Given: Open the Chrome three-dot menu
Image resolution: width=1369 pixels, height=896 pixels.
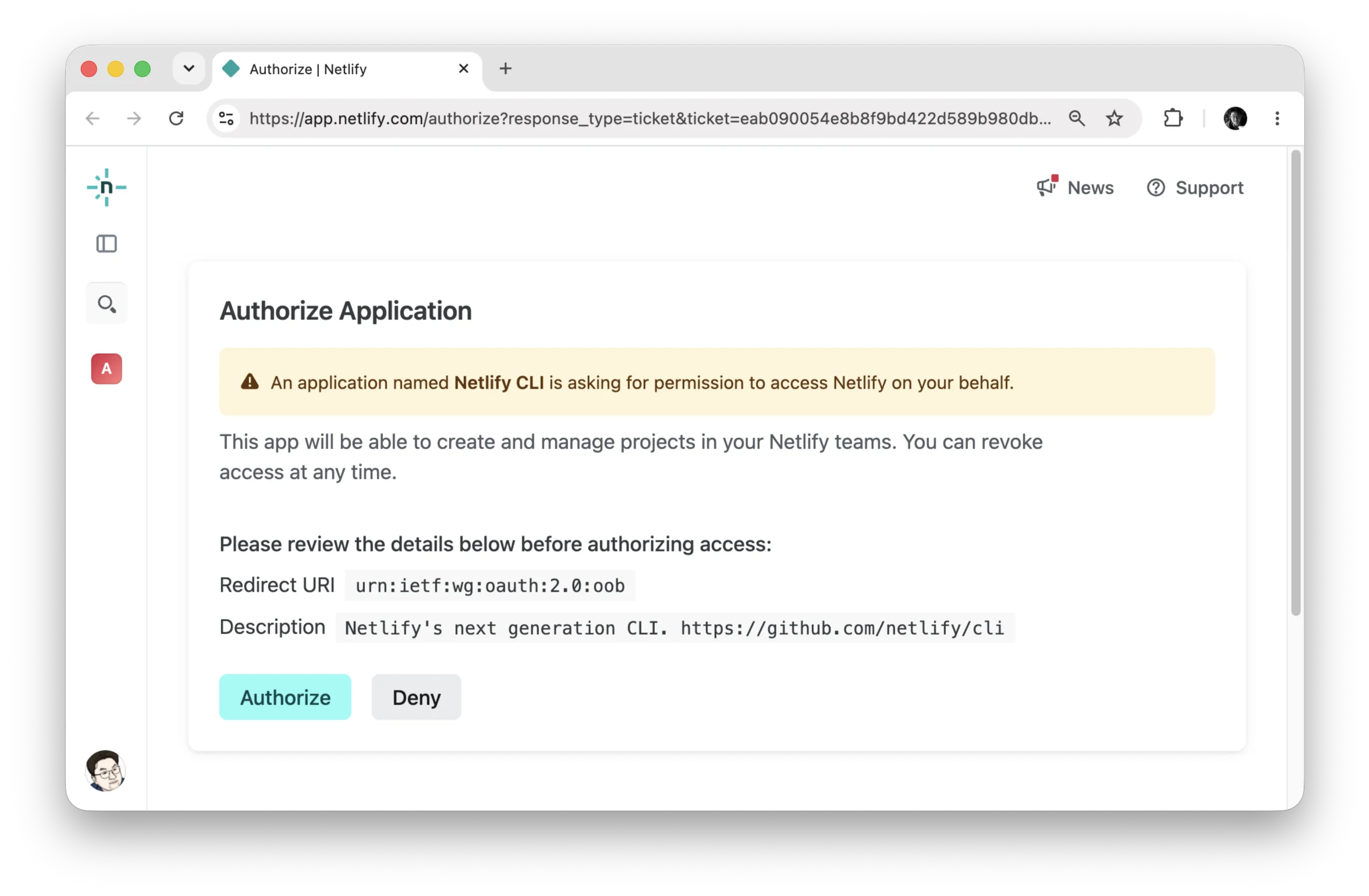Looking at the screenshot, I should coord(1278,119).
